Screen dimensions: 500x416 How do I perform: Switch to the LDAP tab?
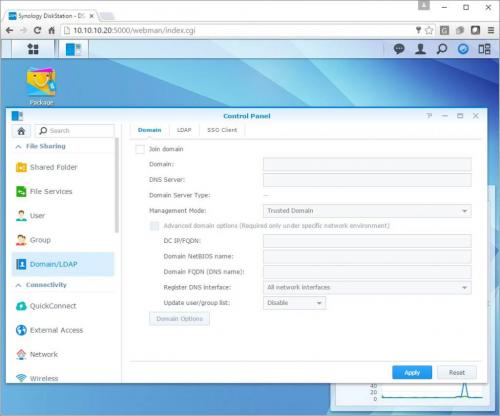click(184, 130)
